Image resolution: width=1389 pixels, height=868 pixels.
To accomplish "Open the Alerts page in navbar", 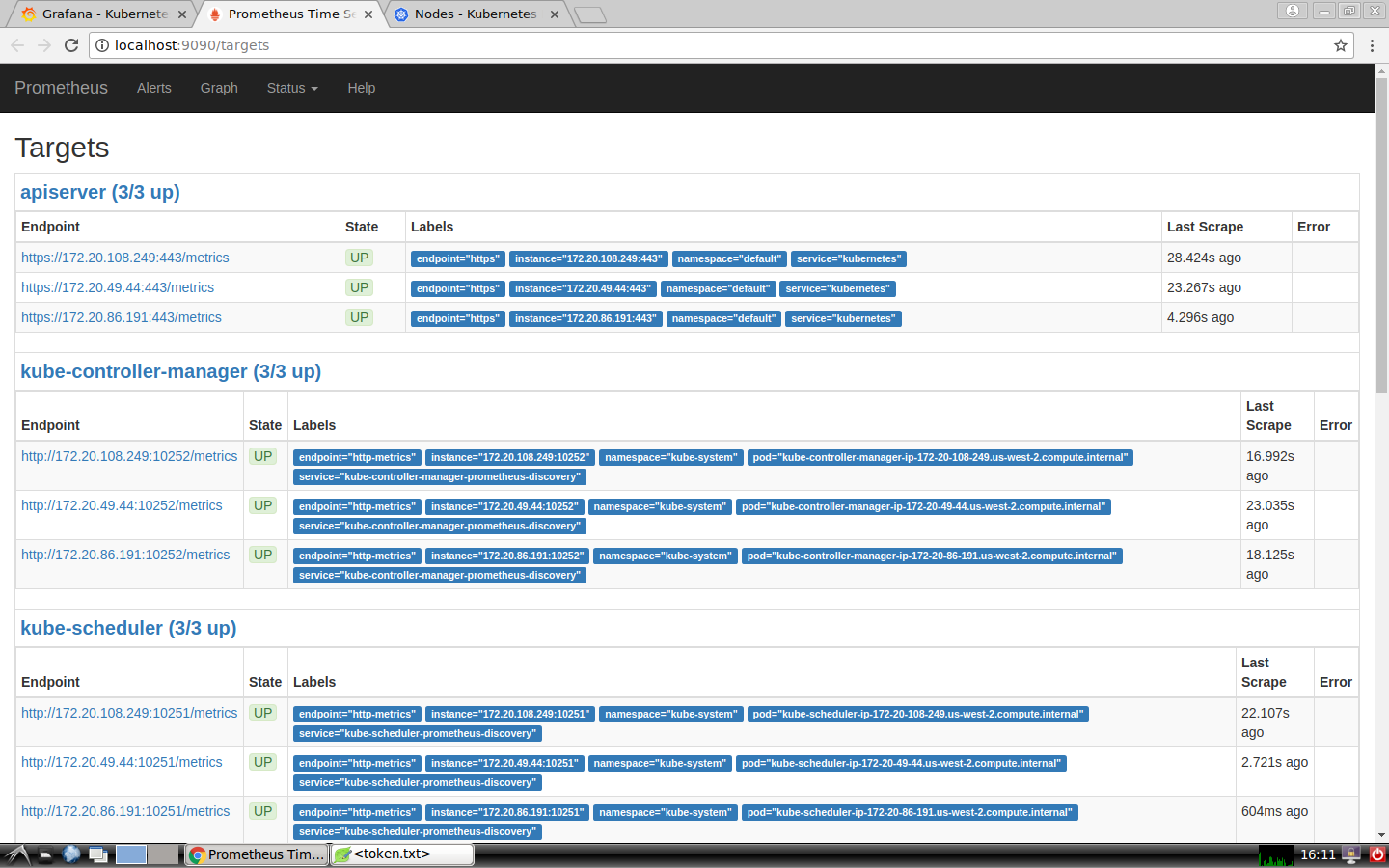I will 154,88.
